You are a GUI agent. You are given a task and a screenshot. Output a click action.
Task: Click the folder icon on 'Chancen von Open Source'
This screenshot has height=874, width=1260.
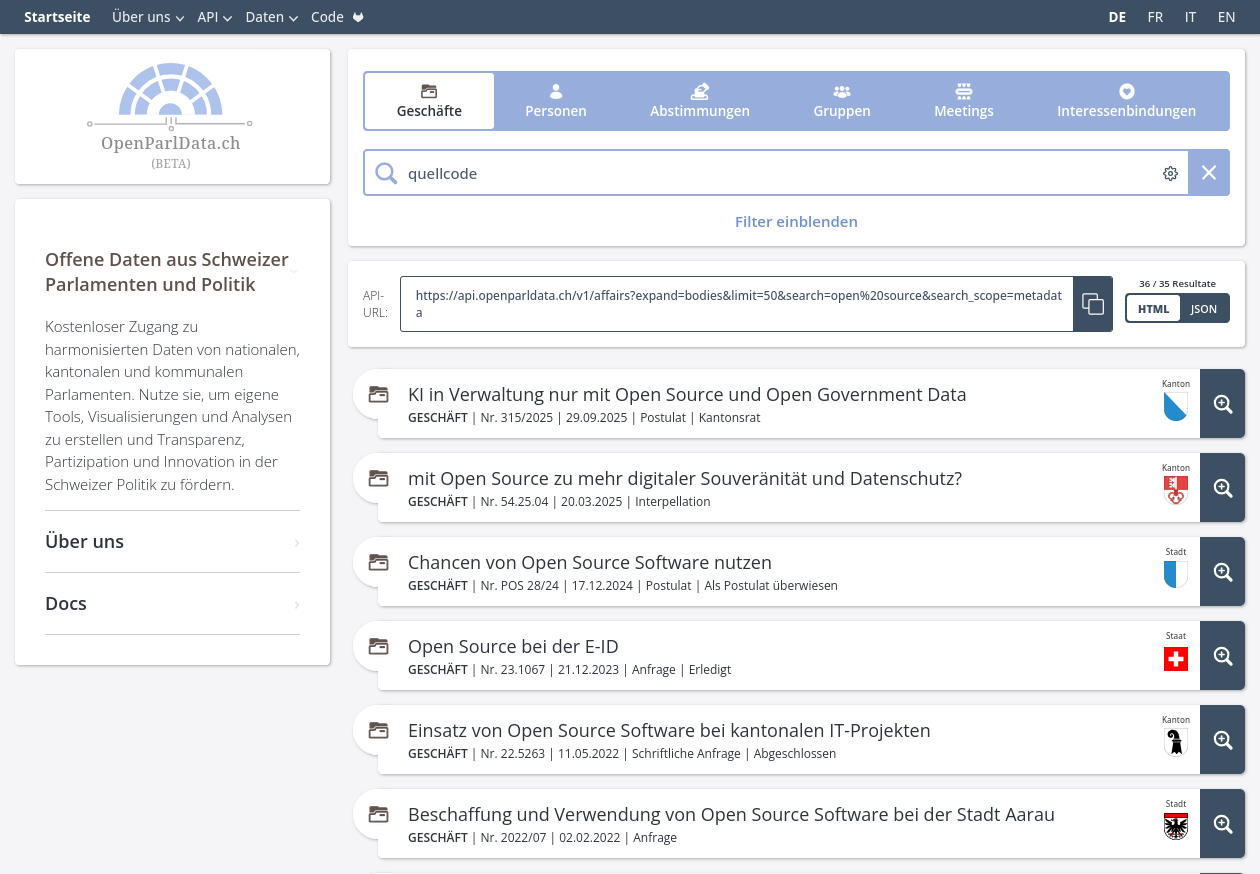point(378,562)
